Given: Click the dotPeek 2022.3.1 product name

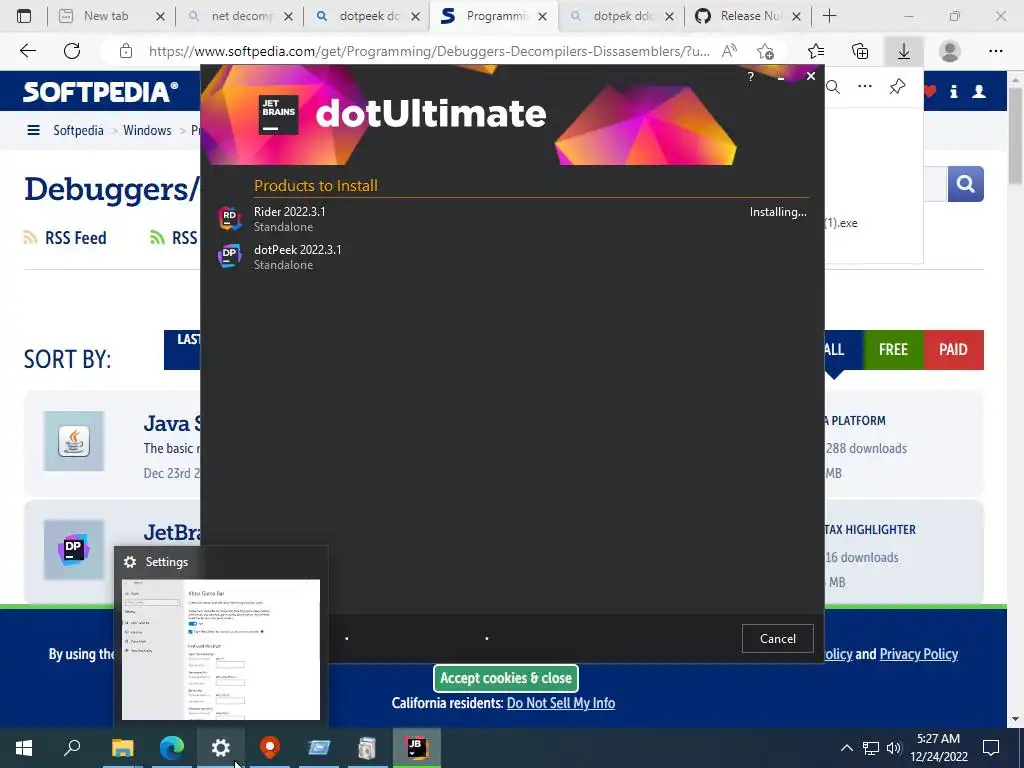Looking at the screenshot, I should (x=297, y=249).
